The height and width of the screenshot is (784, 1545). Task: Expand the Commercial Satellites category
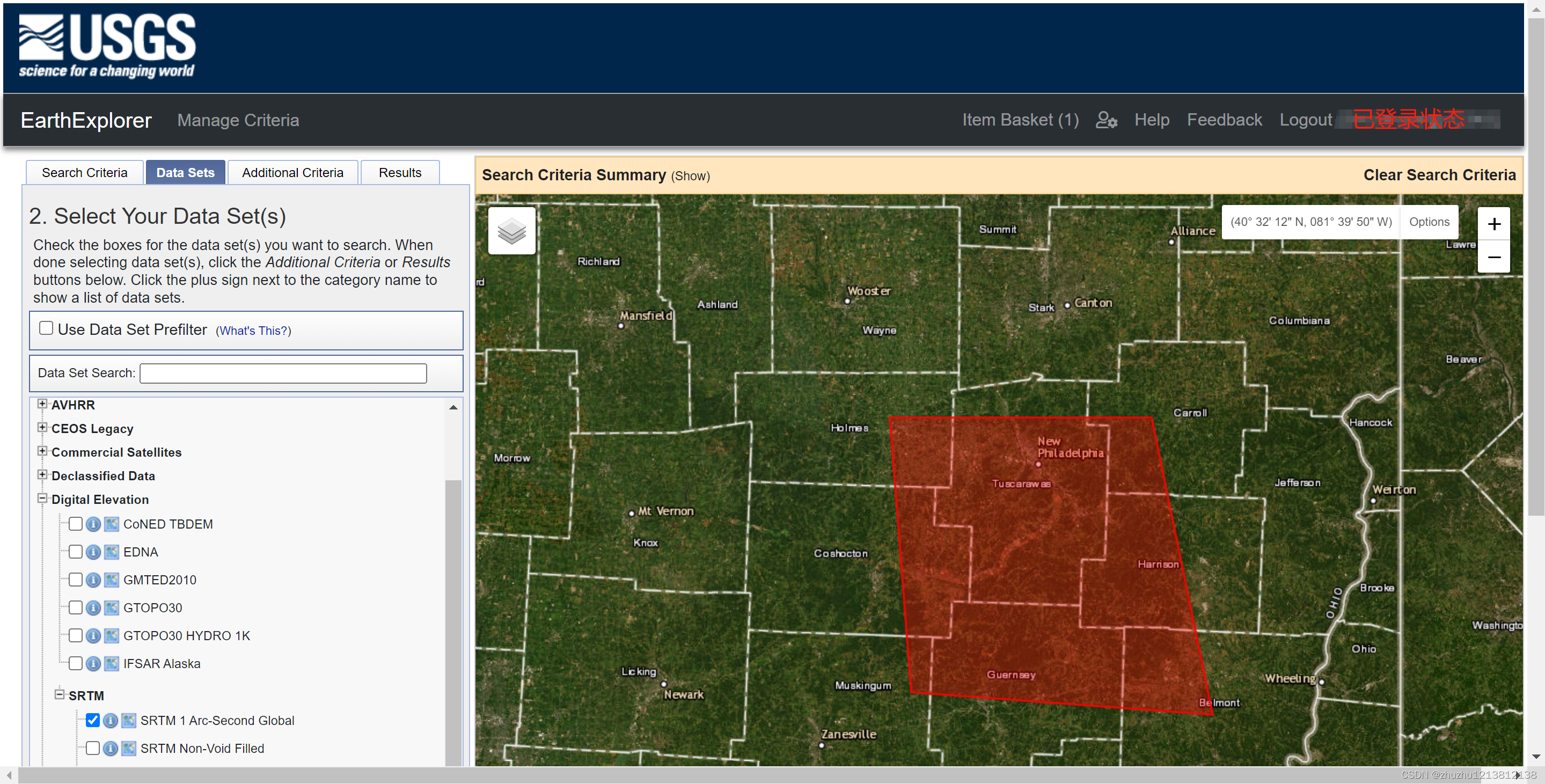coord(42,450)
